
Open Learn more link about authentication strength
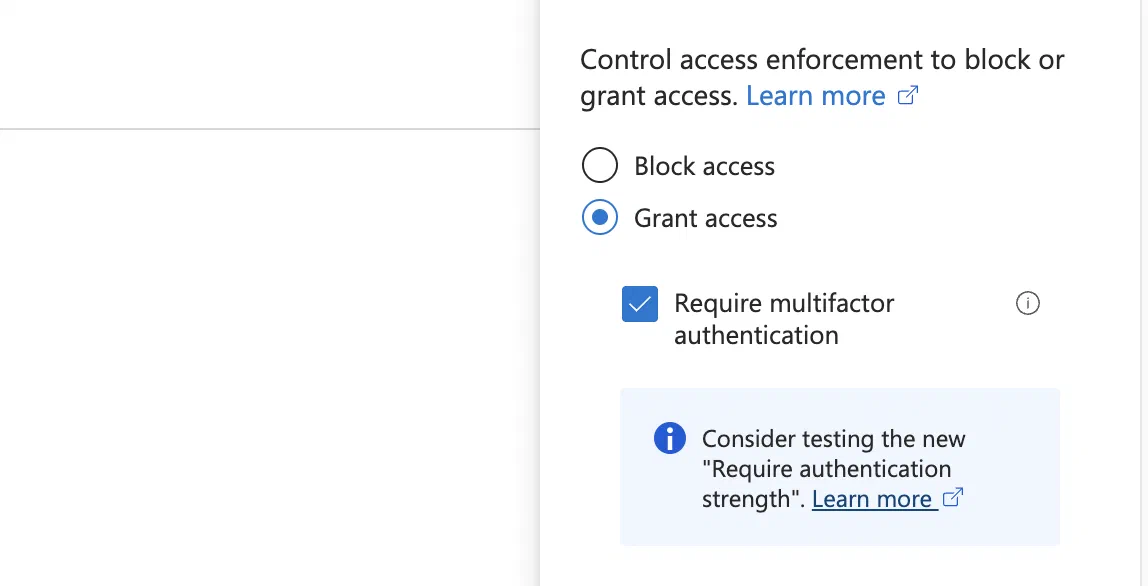pyautogui.click(x=873, y=499)
